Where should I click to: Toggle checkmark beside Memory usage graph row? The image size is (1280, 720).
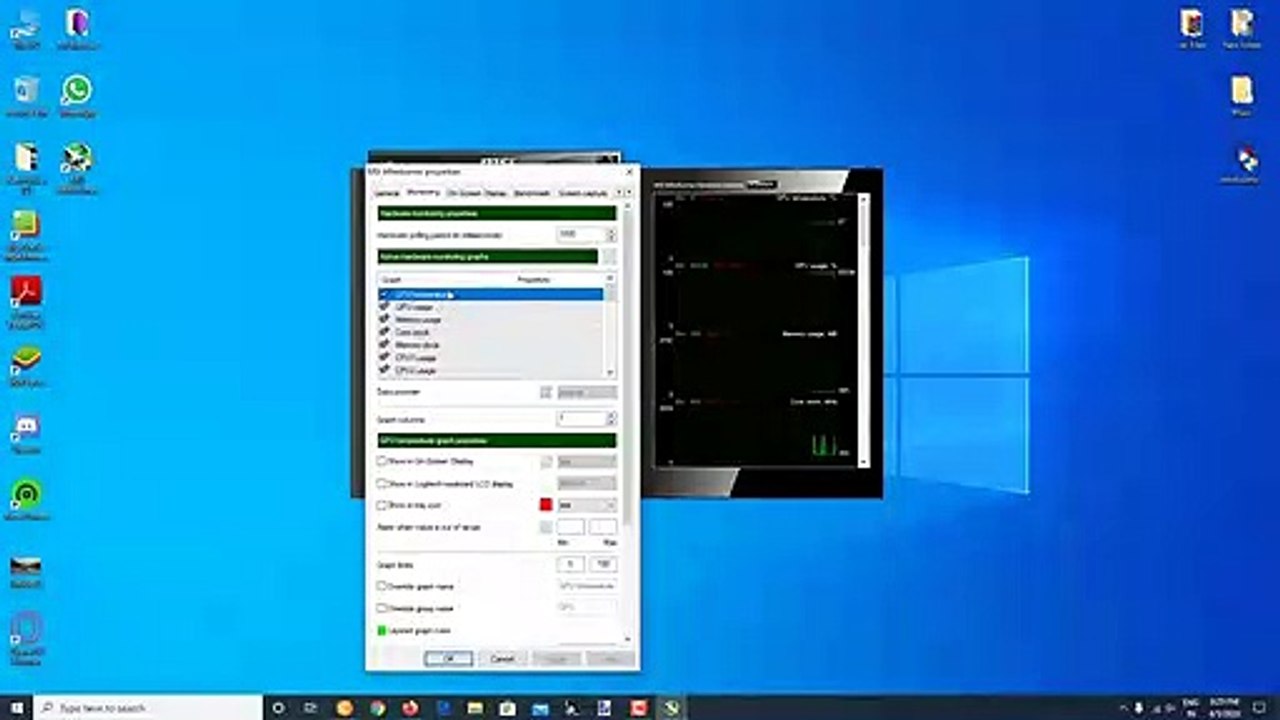coord(385,319)
